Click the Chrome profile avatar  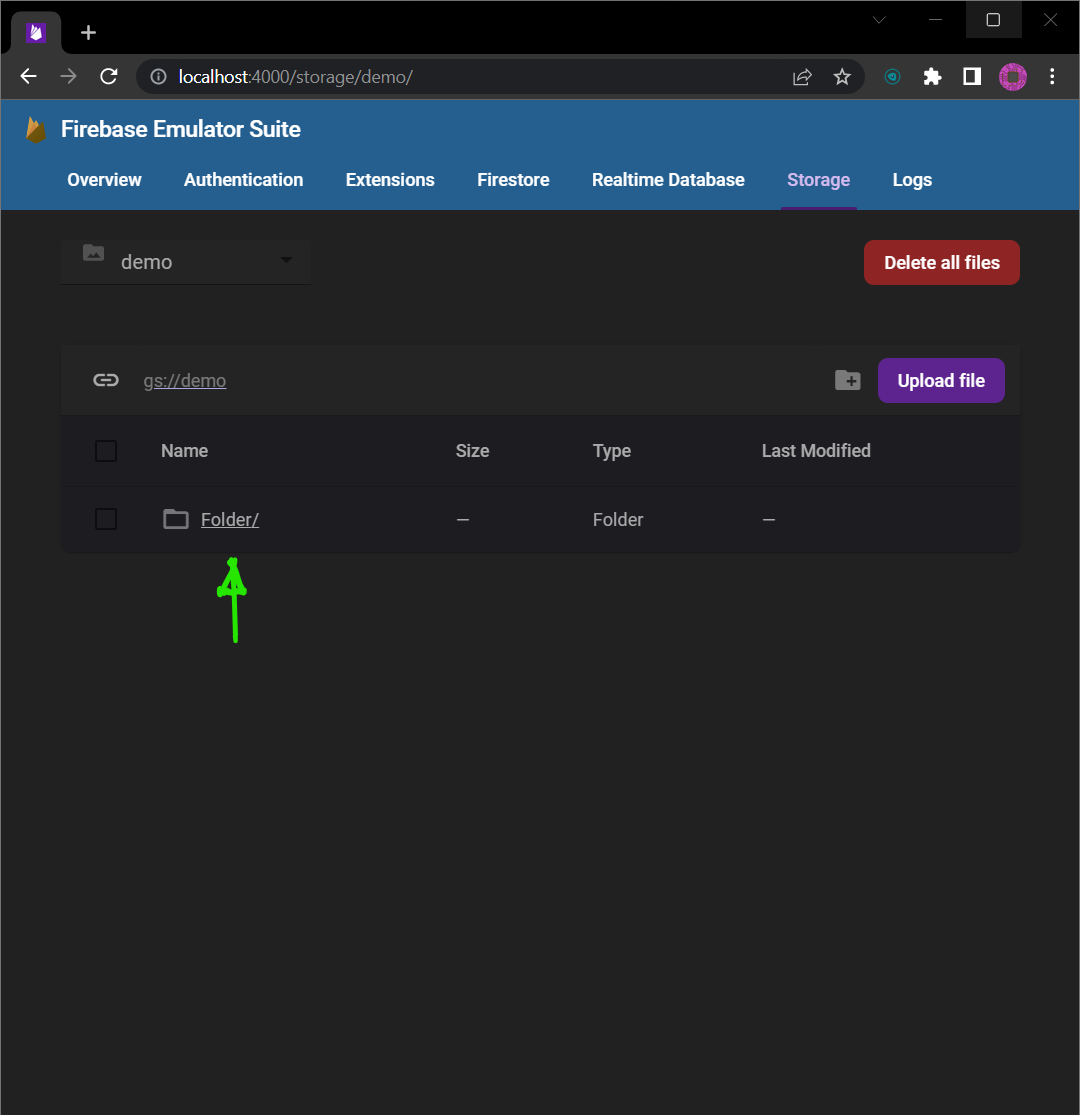click(x=1013, y=76)
